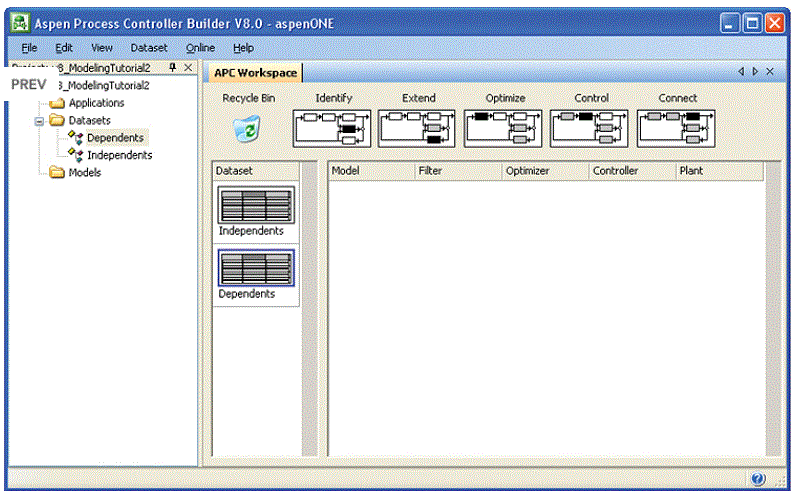Image resolution: width=798 pixels, height=500 pixels.
Task: Click the Models folder icon
Action: point(57,172)
